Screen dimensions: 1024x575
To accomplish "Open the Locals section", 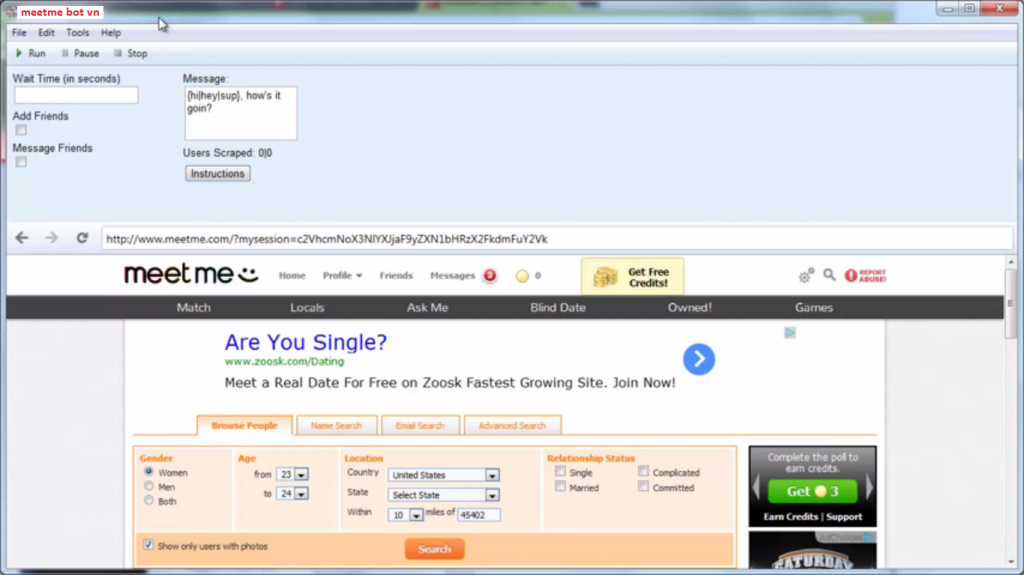I will click(x=307, y=308).
